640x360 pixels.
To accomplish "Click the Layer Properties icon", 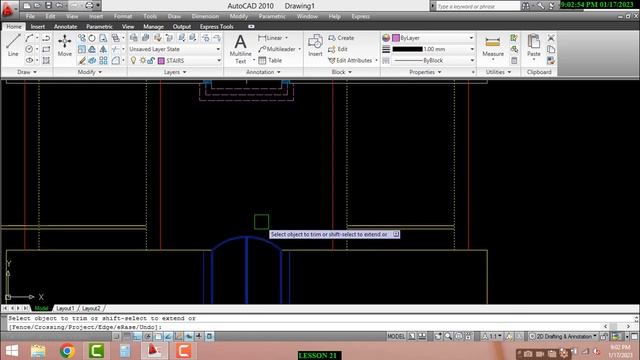I will pos(133,38).
